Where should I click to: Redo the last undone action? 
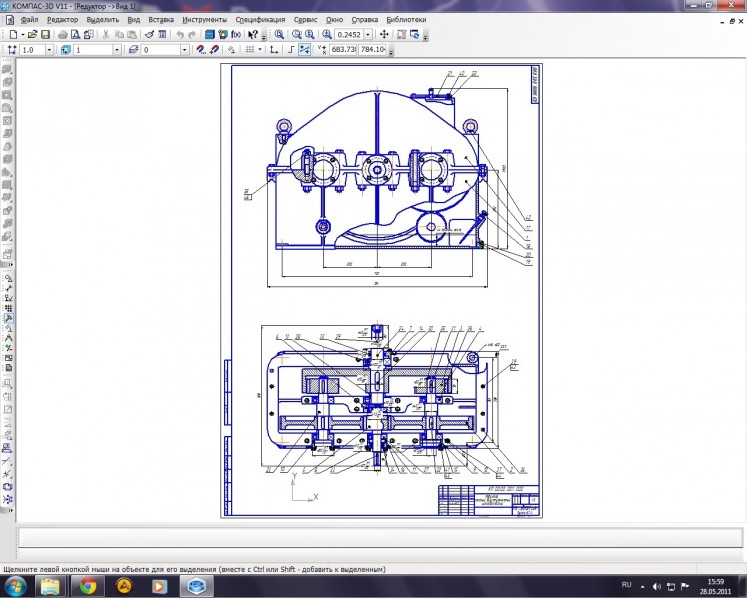tap(192, 34)
